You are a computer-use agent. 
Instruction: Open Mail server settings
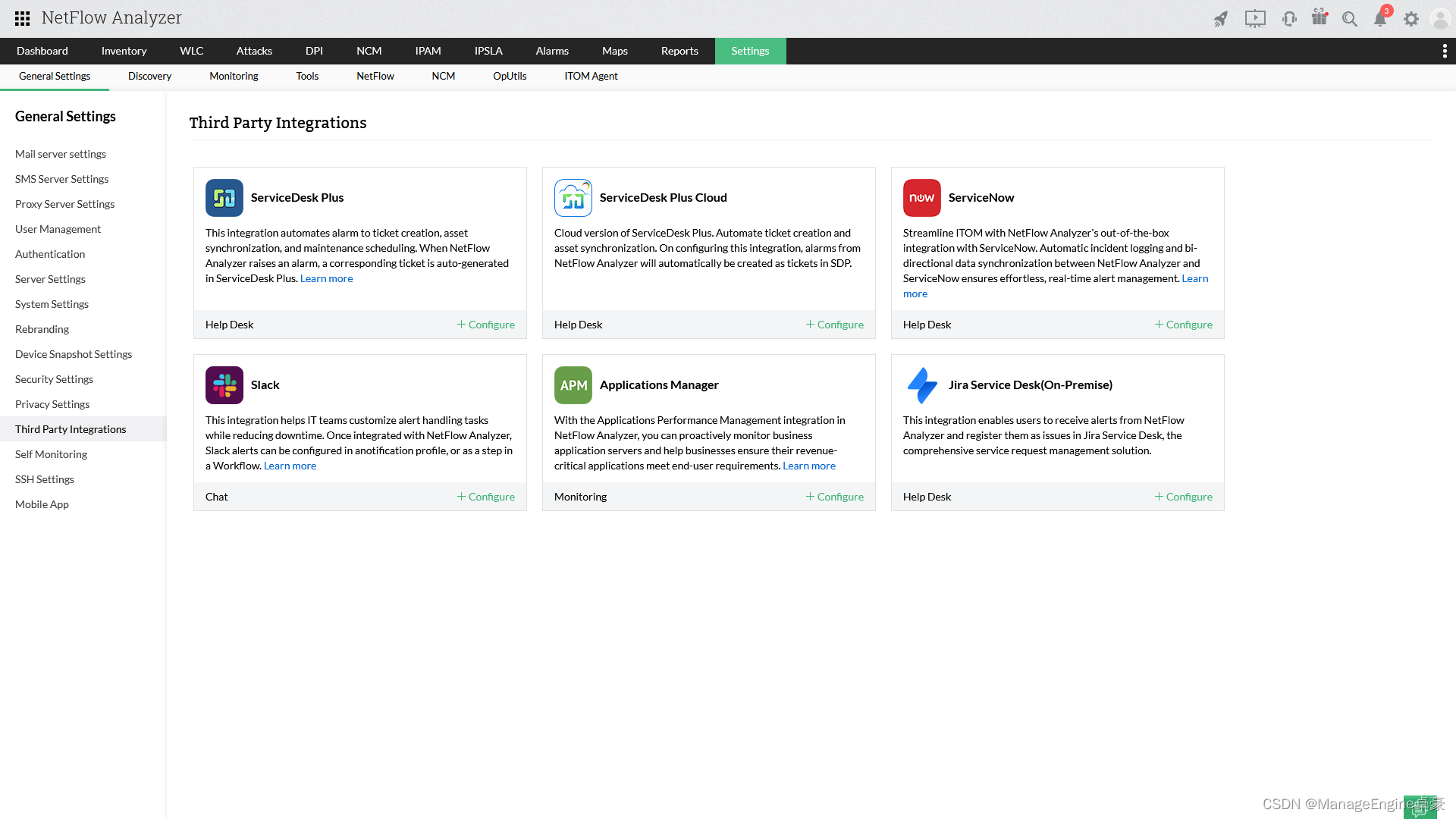coord(61,154)
